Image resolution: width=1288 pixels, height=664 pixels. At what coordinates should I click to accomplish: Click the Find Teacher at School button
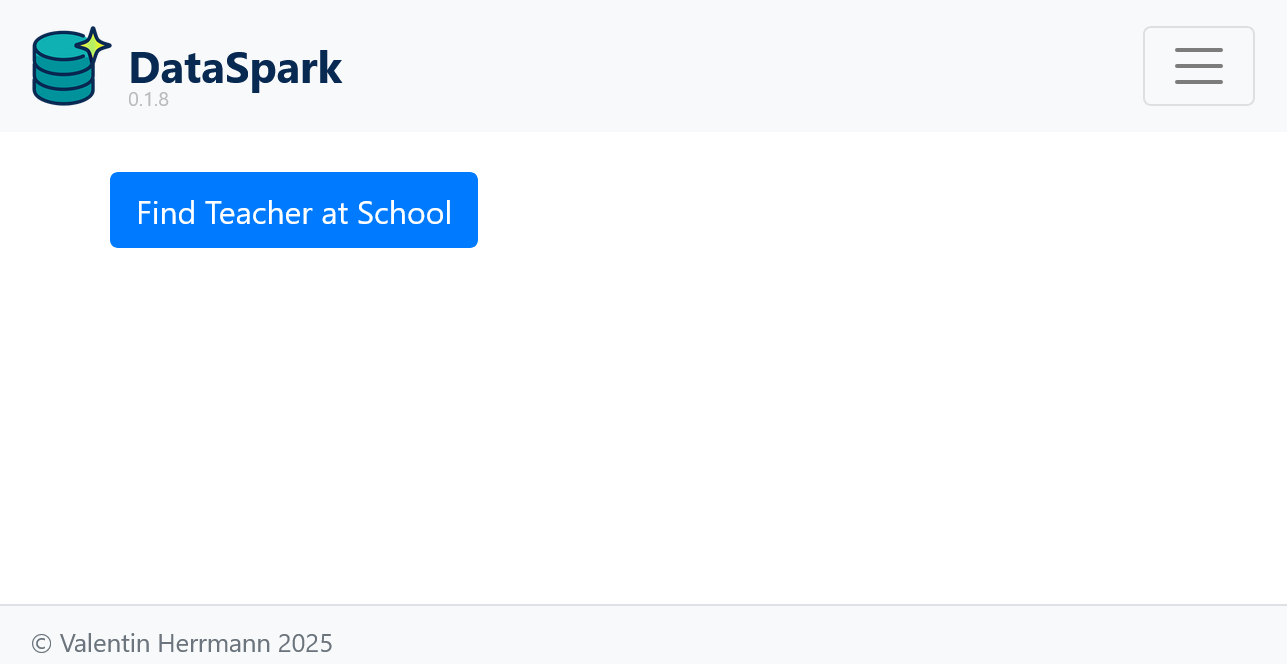click(294, 210)
